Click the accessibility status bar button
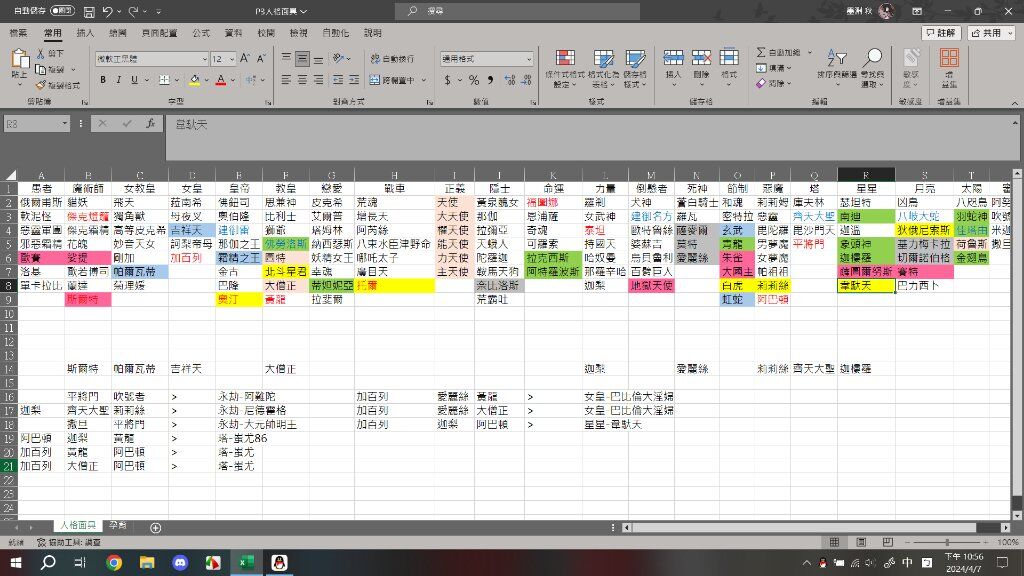The height and width of the screenshot is (576, 1024). coord(69,542)
